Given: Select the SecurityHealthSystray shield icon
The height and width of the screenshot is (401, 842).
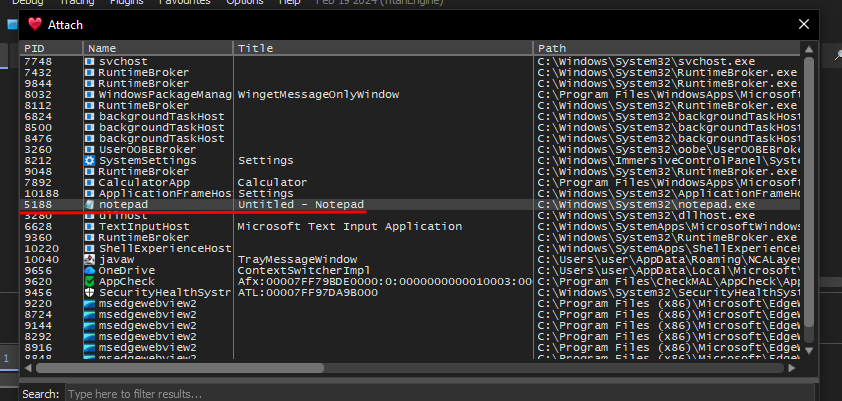Looking at the screenshot, I should [90, 293].
